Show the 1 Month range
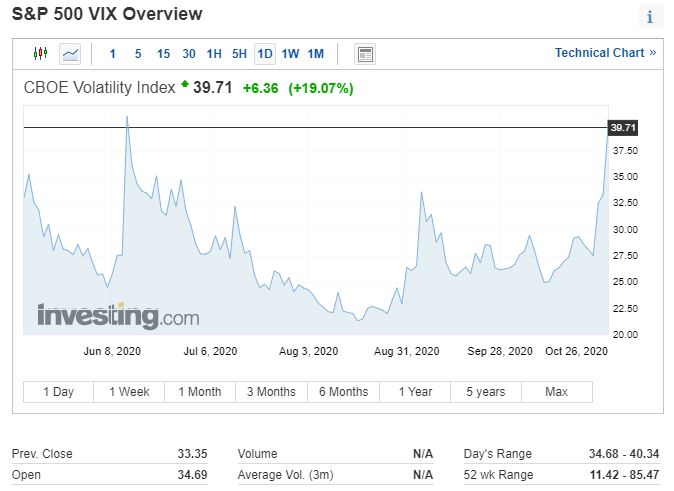 tap(200, 392)
